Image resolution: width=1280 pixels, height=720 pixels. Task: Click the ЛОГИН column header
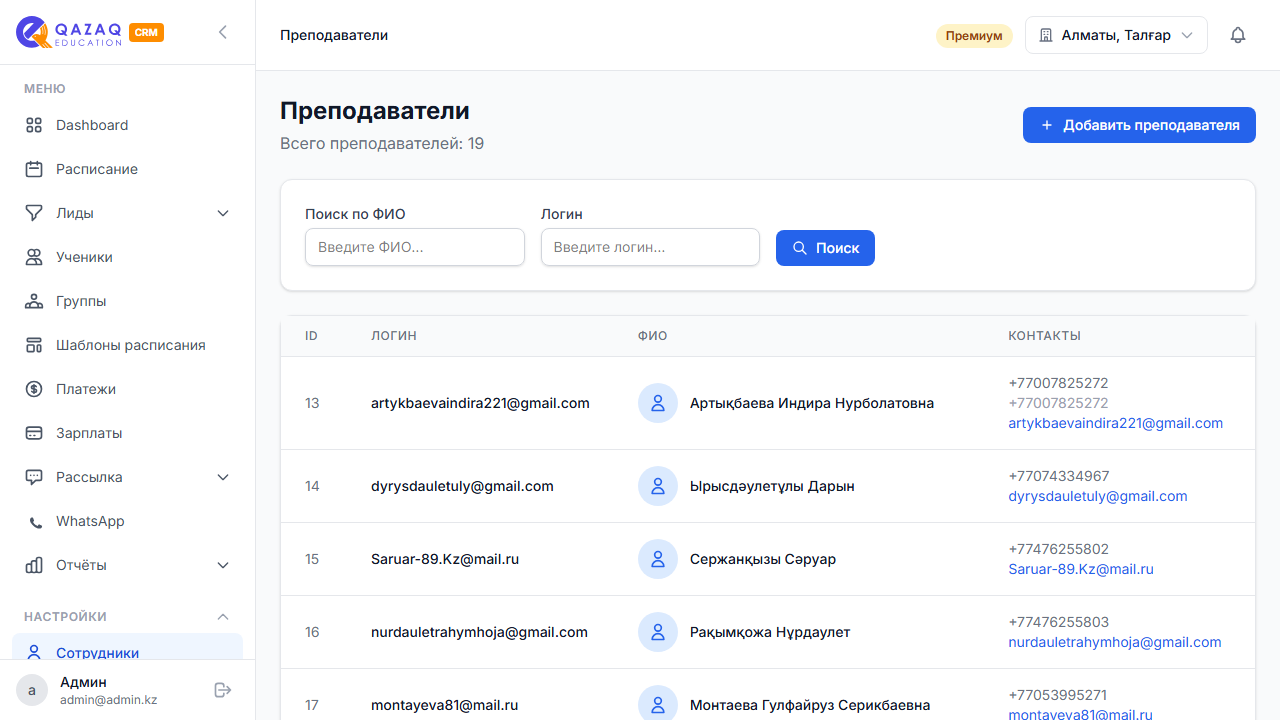pos(393,336)
